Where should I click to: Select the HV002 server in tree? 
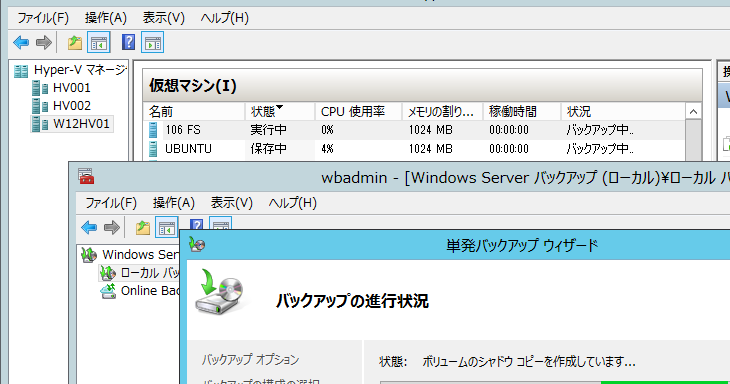coord(72,106)
